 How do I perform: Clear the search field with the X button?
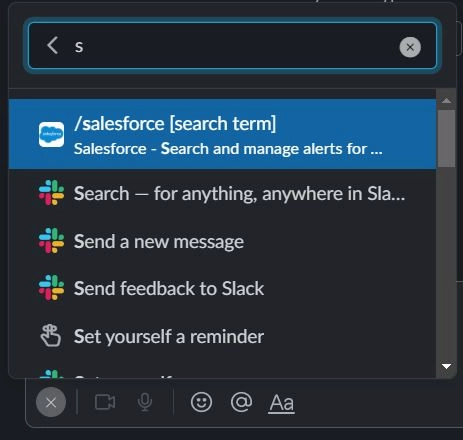pos(410,47)
